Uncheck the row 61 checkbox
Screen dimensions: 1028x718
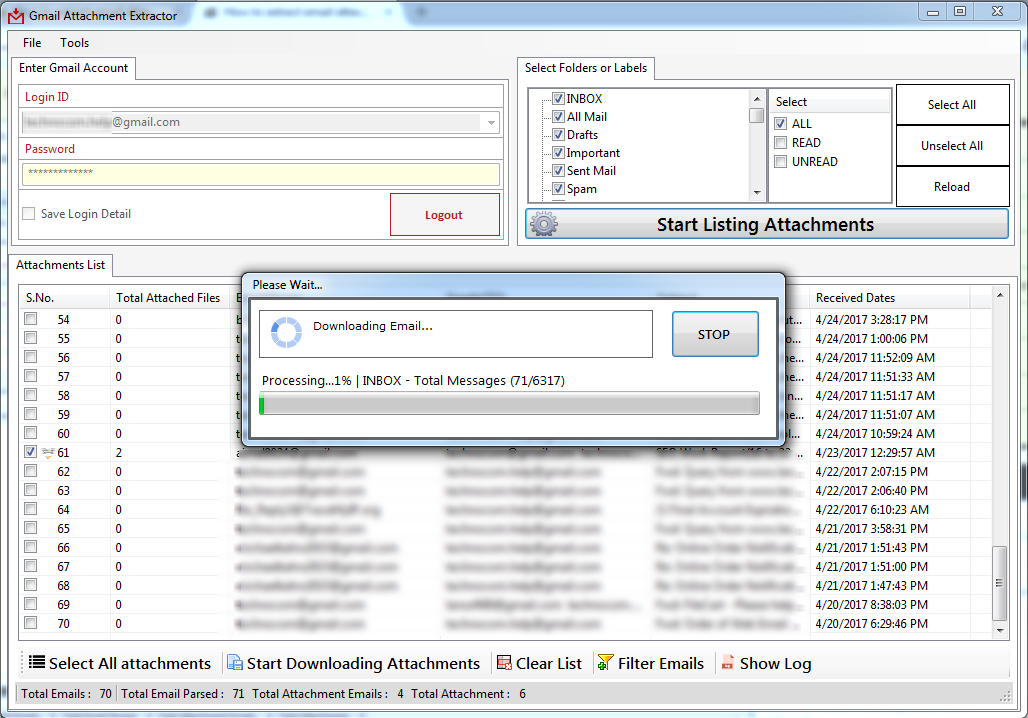(x=31, y=452)
